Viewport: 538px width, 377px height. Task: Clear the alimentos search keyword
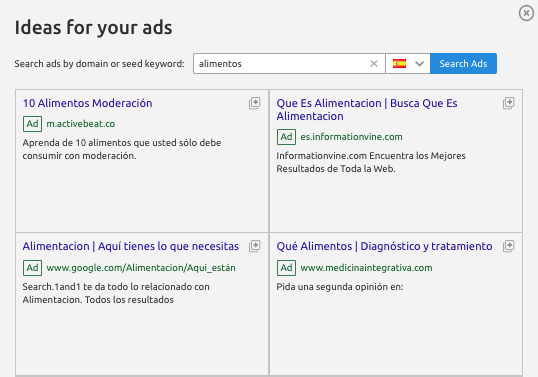click(374, 63)
